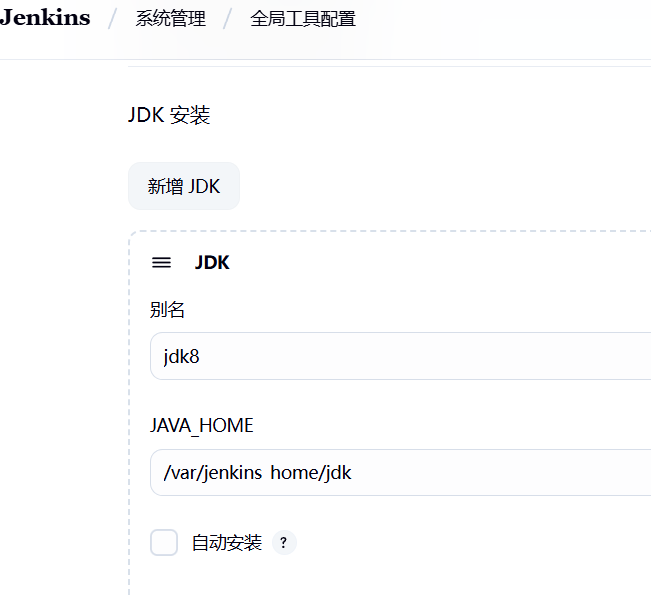Click the 自动安装 checkbox label text
The height and width of the screenshot is (598, 651).
pos(227,543)
